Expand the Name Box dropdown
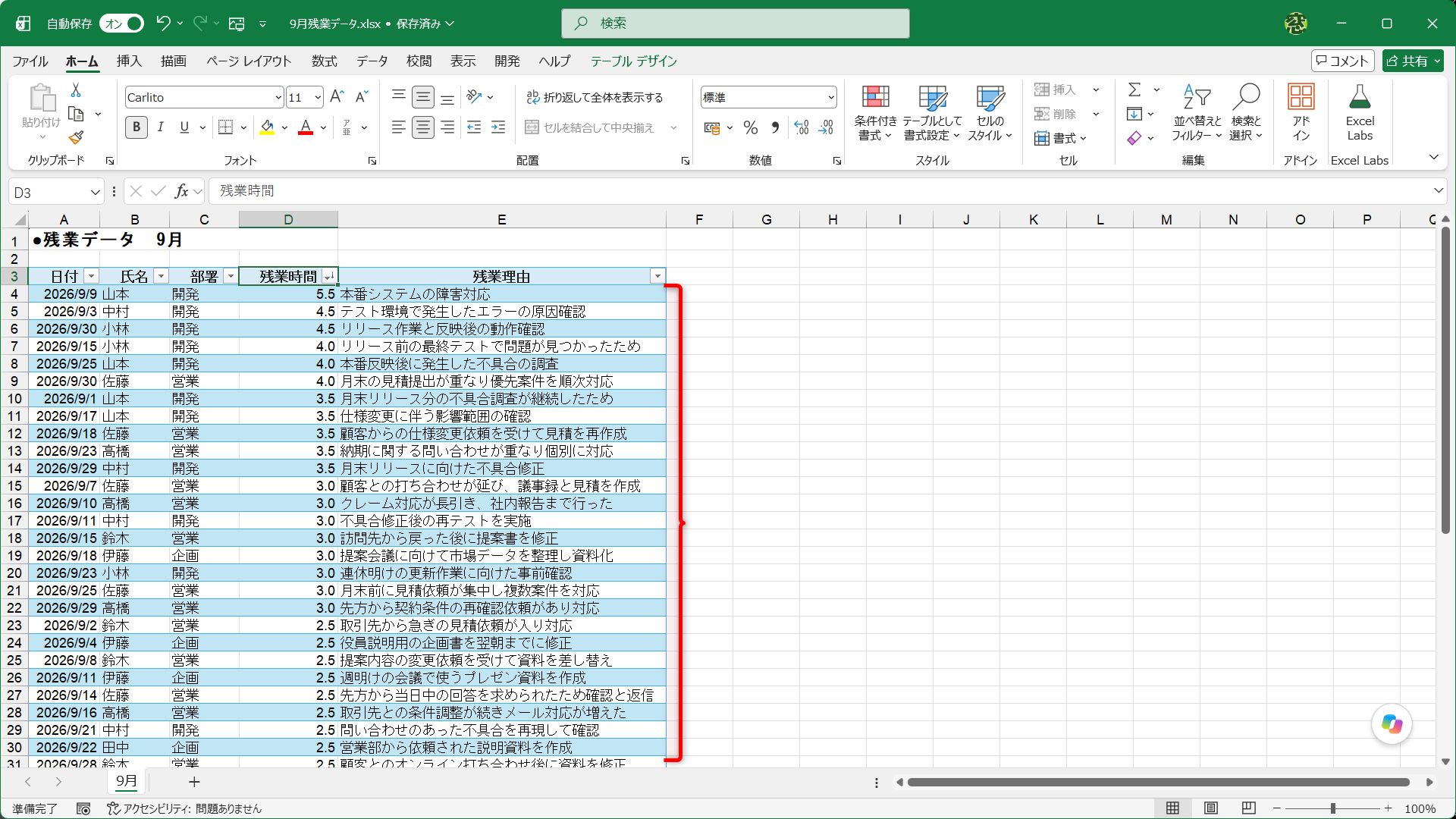Image resolution: width=1456 pixels, height=819 pixels. pos(95,192)
